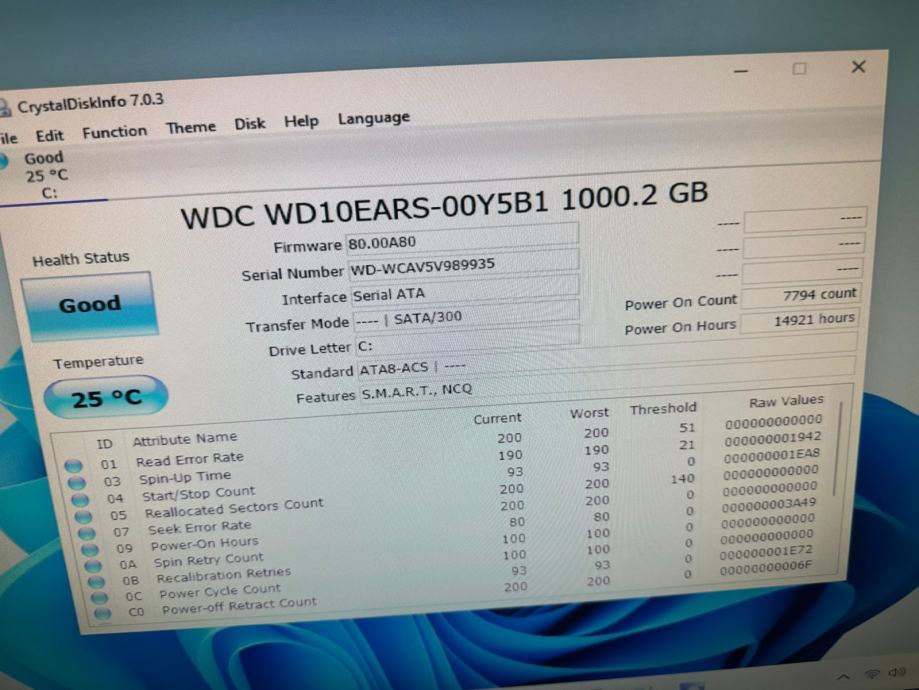Click the Serial Number field WD-WCAV5V989935
This screenshot has height=690, width=919.
pyautogui.click(x=464, y=262)
